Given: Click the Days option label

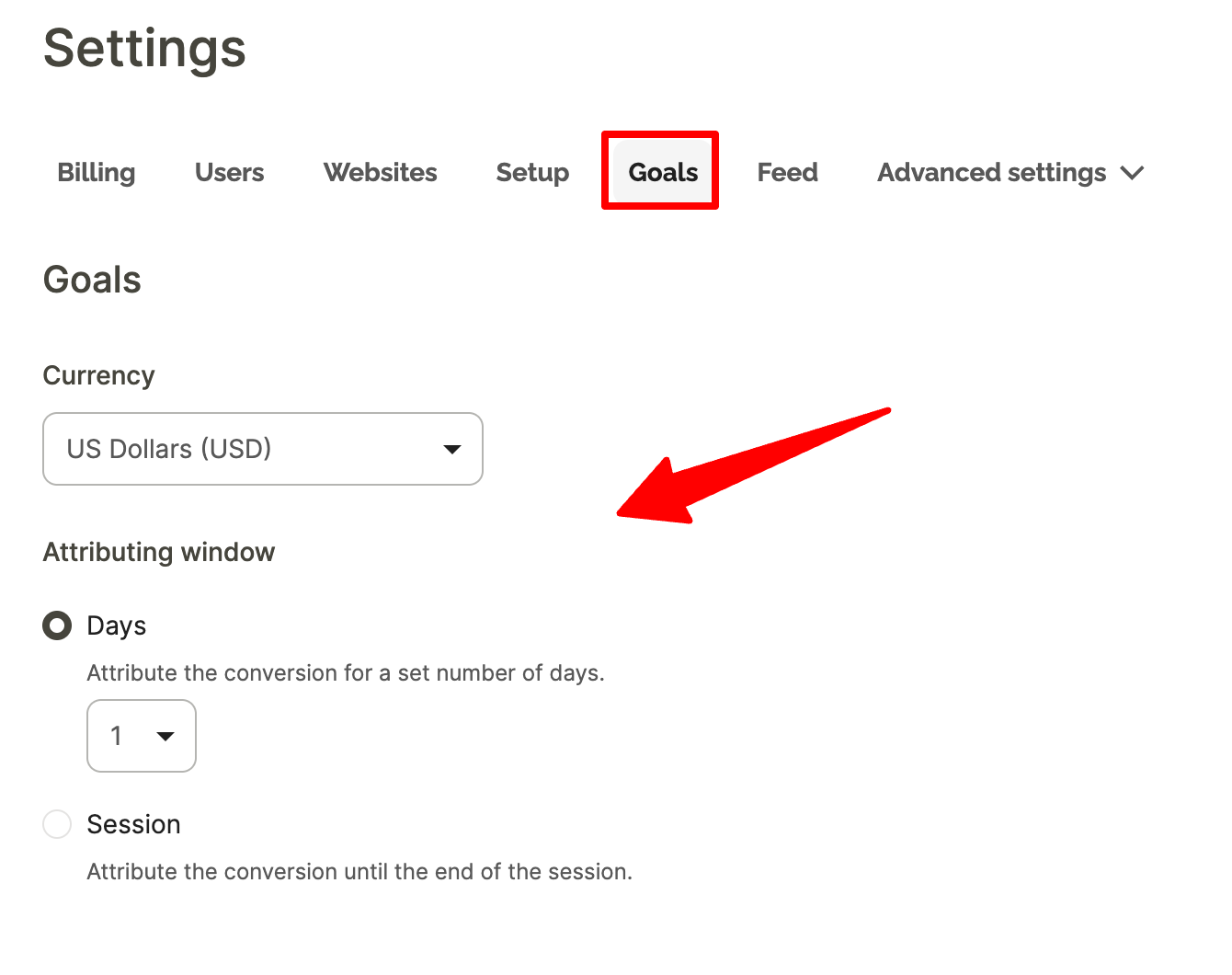Looking at the screenshot, I should pos(117,625).
